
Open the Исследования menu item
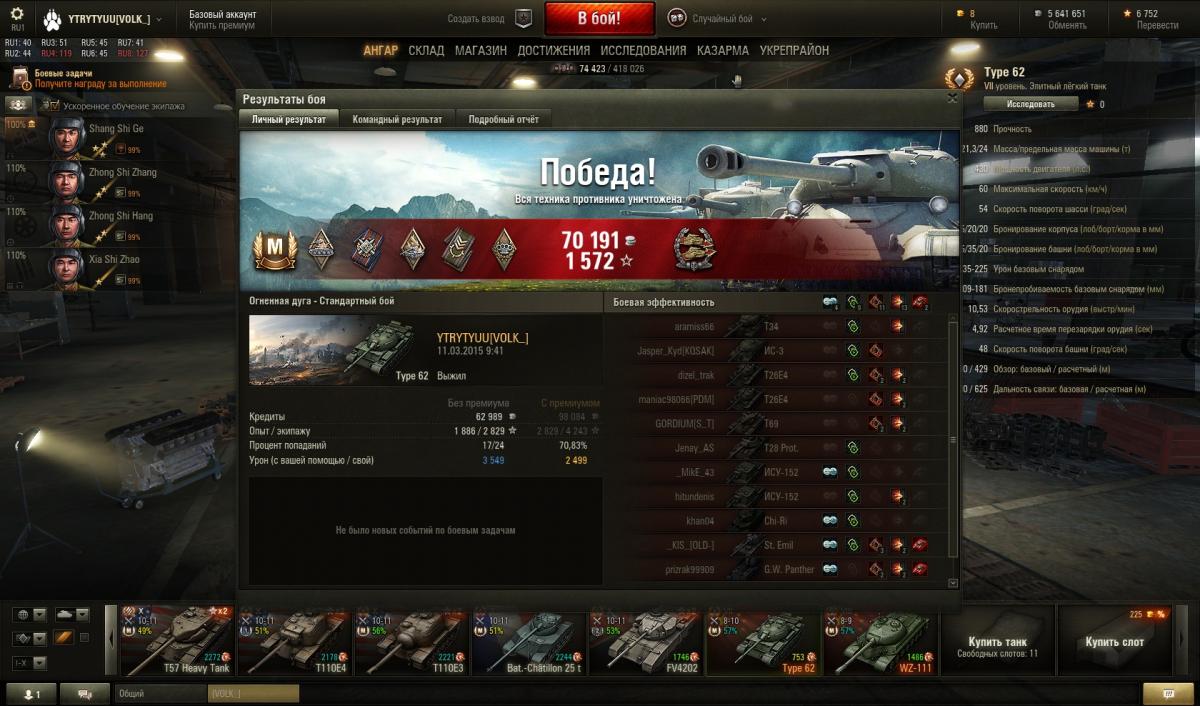(643, 50)
